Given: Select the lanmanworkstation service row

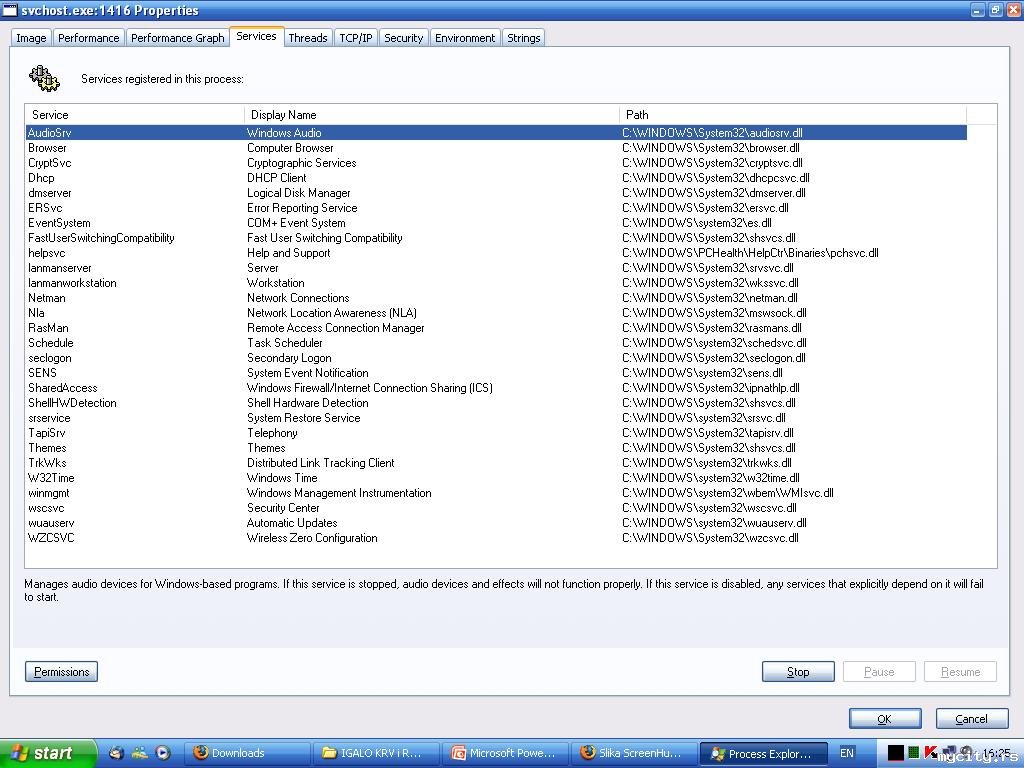Looking at the screenshot, I should [496, 283].
